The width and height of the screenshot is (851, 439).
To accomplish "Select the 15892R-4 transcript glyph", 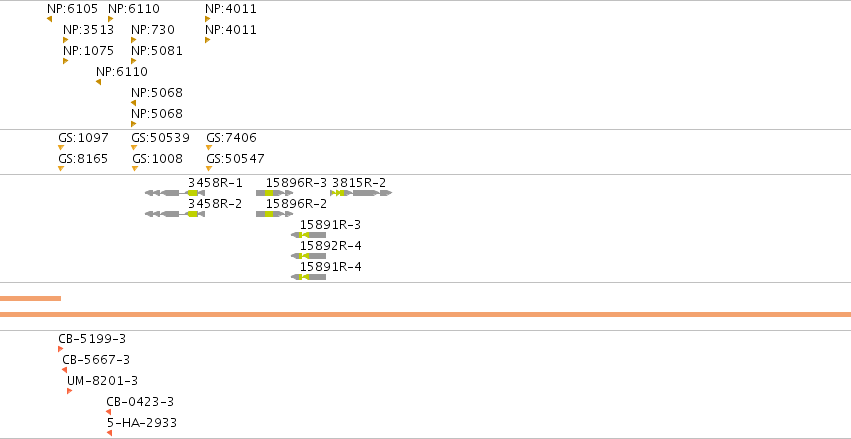I will [x=308, y=256].
